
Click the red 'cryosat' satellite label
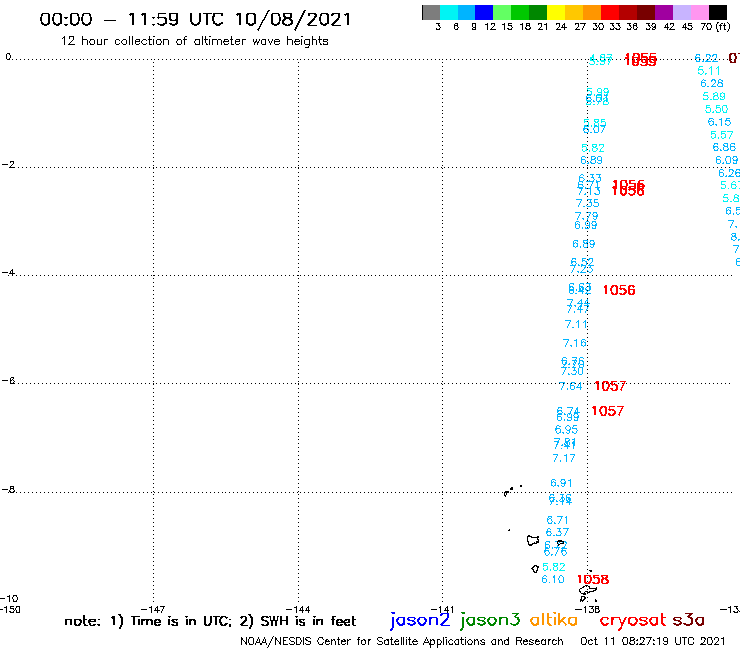point(632,620)
